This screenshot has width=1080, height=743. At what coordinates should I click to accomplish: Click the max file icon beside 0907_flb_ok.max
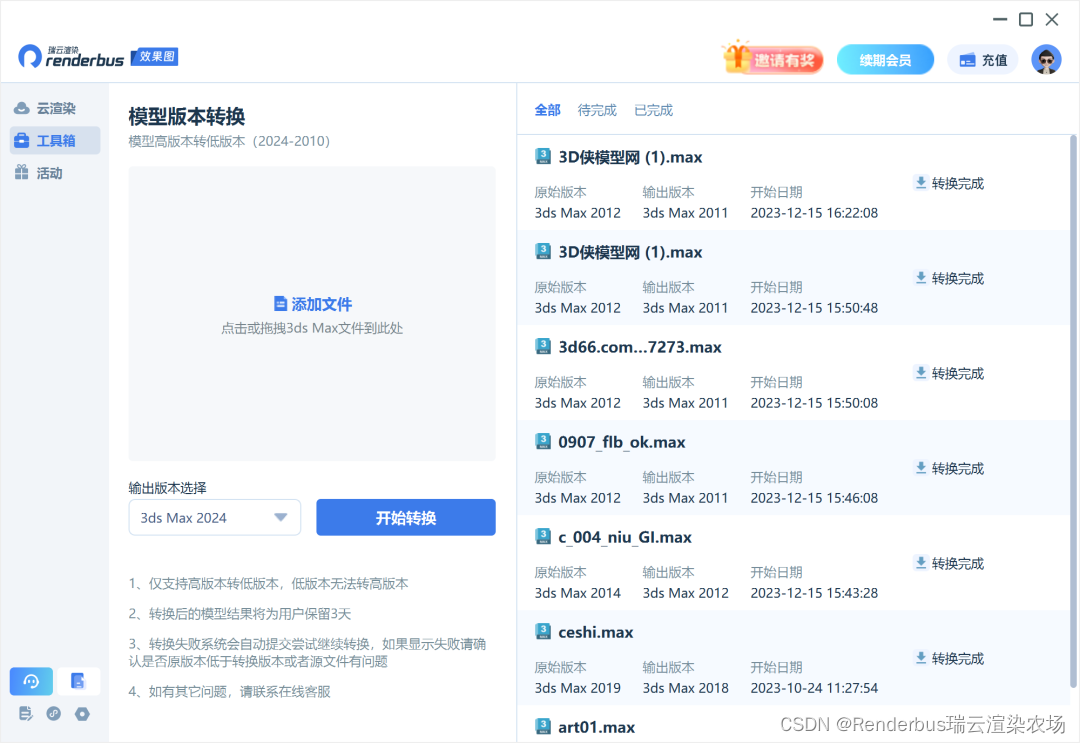[x=543, y=441]
